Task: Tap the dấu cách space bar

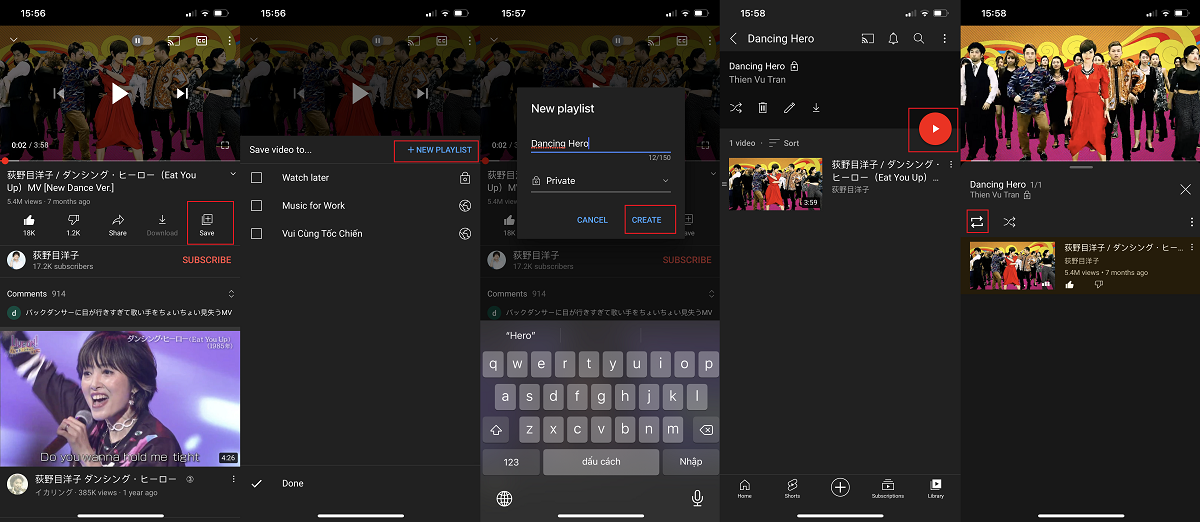Action: [601, 462]
